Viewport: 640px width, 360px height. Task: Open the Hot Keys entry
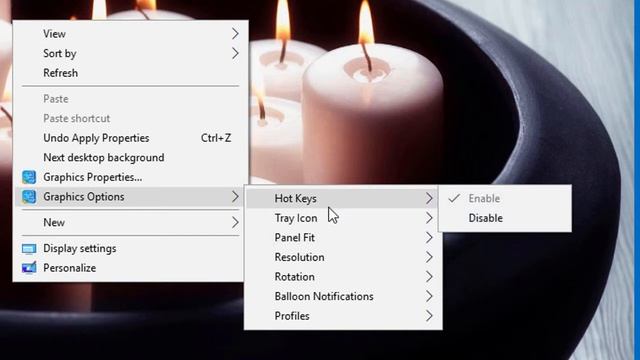click(x=343, y=198)
